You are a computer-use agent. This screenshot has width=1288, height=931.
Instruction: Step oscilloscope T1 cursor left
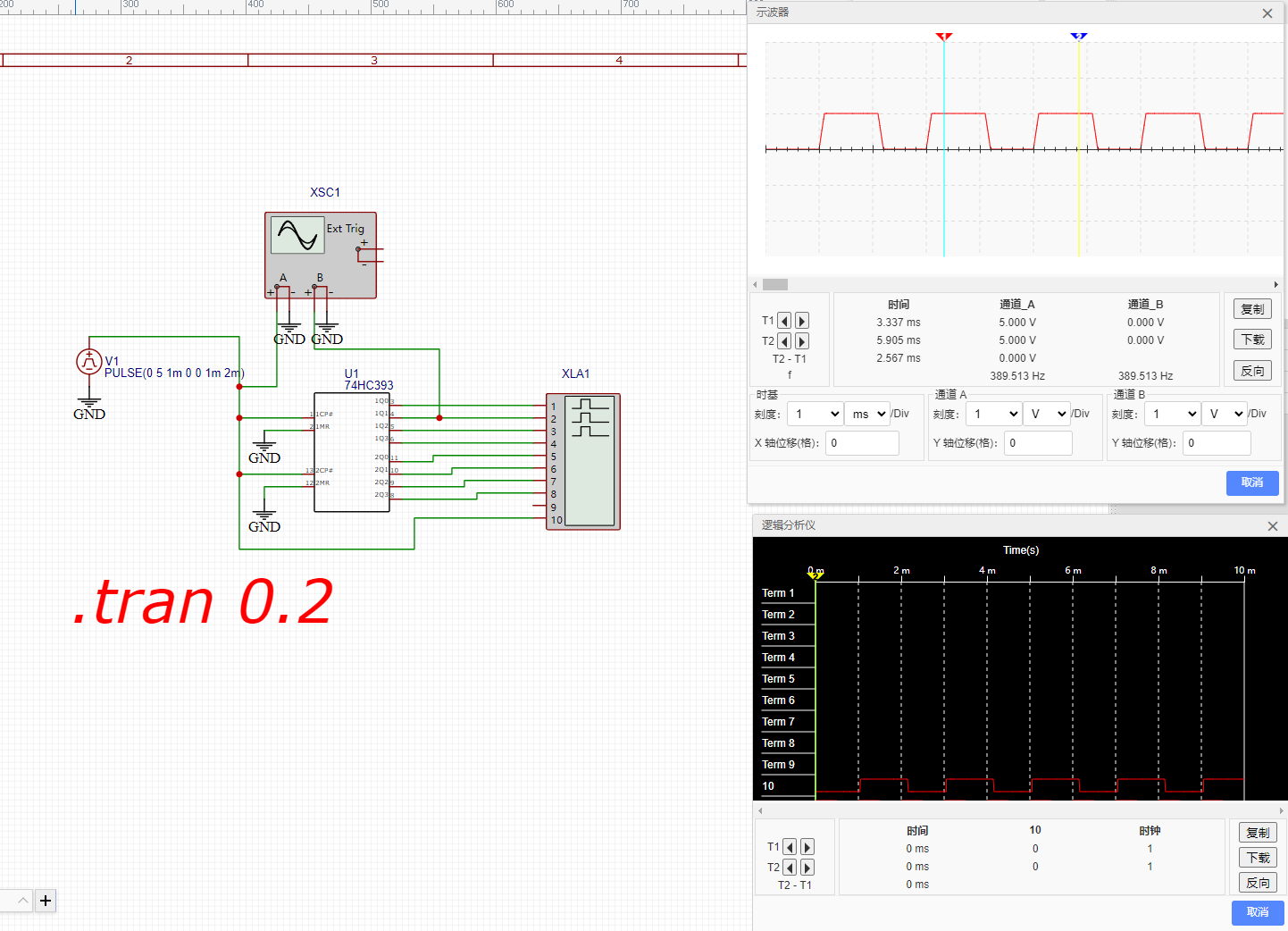pos(784,321)
